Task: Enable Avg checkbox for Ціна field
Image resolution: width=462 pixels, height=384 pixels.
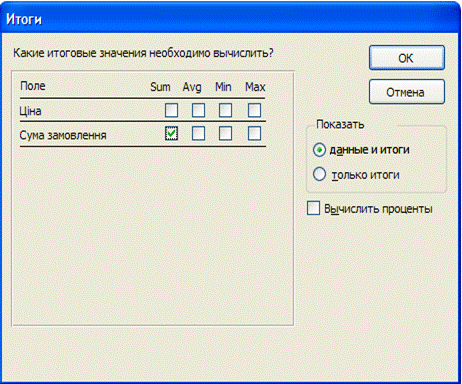Action: (x=198, y=110)
